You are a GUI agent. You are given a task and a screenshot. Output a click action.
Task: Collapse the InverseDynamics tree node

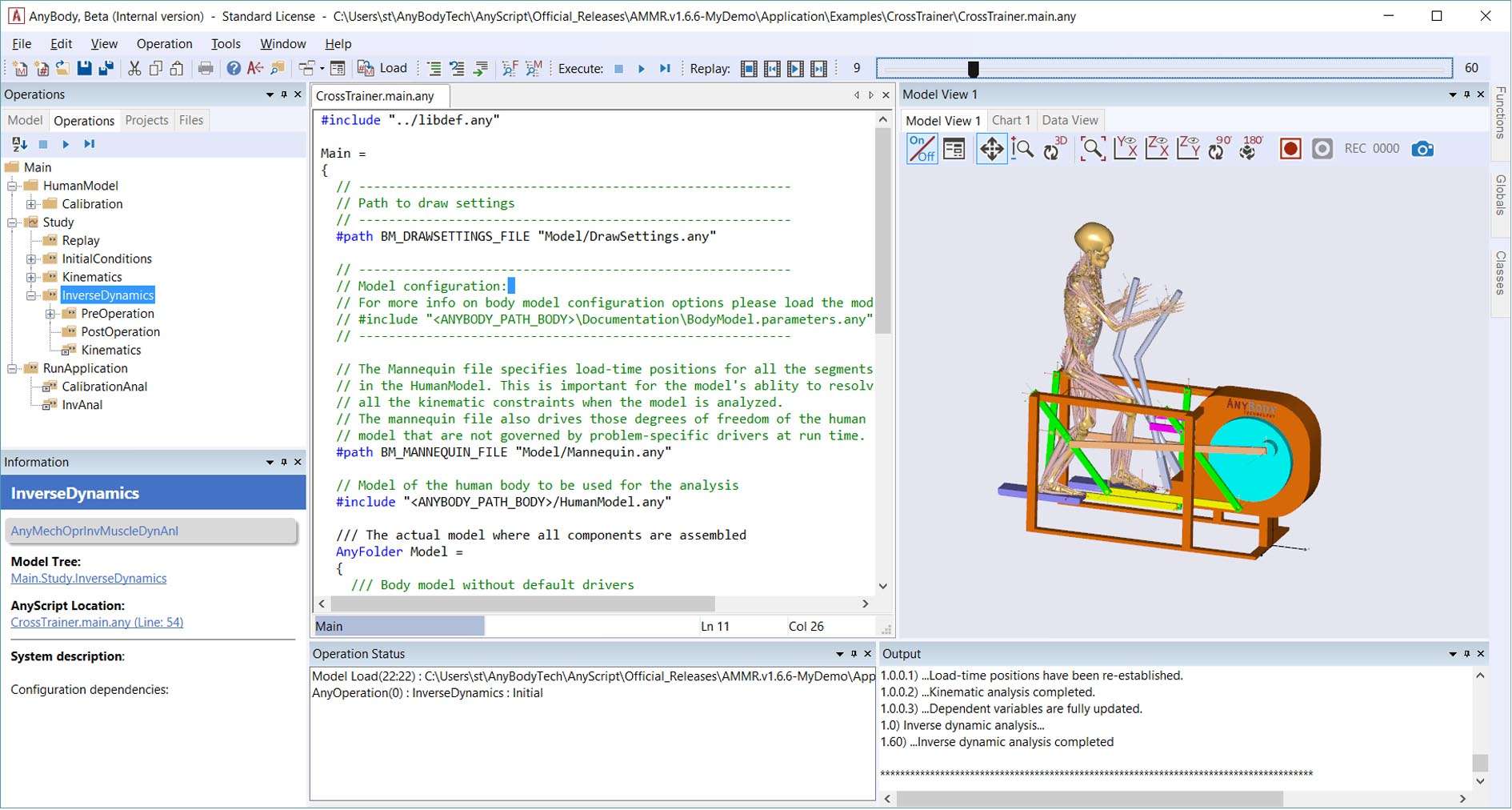[x=31, y=295]
